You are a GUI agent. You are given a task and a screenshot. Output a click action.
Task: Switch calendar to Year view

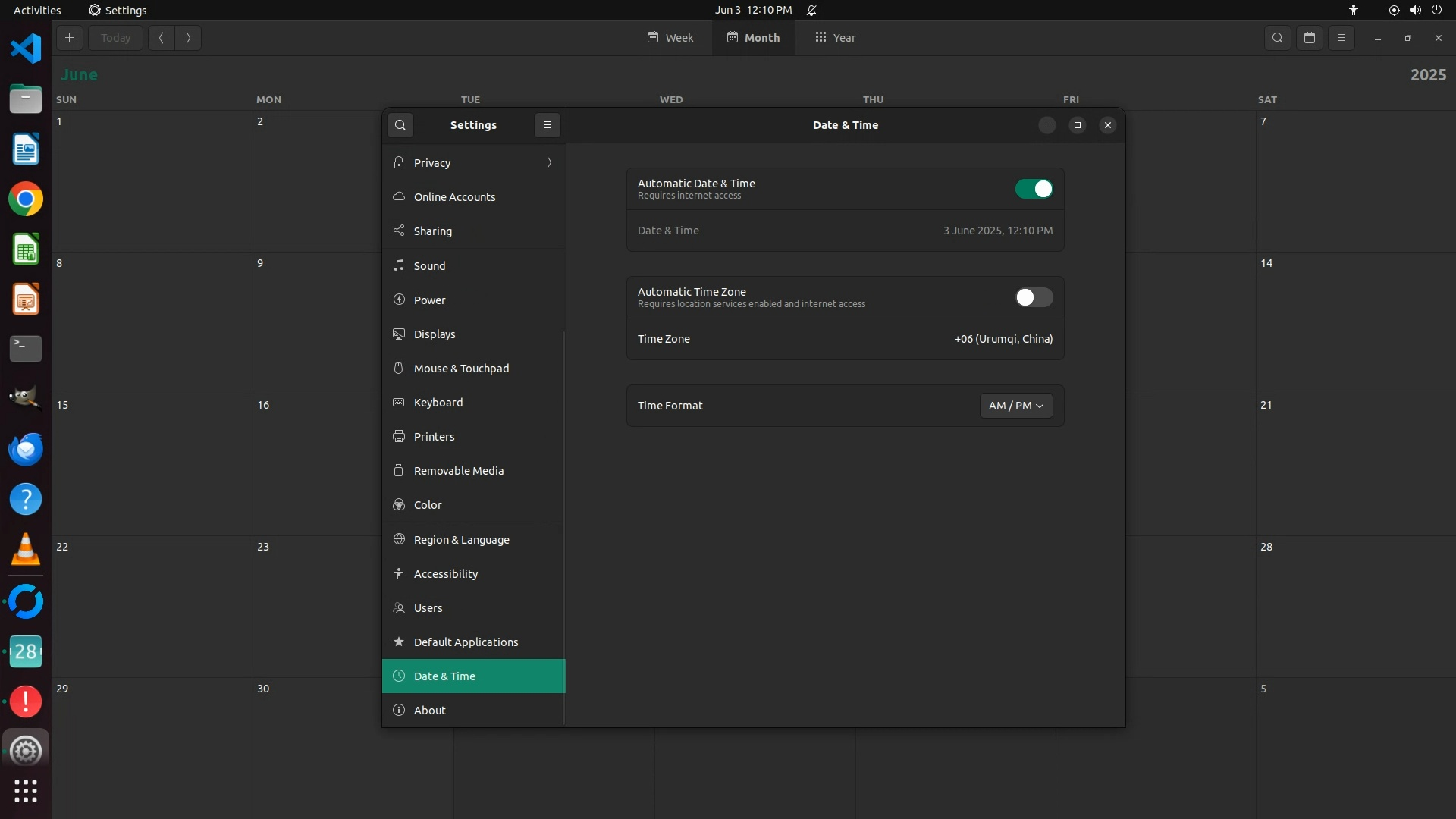[835, 38]
